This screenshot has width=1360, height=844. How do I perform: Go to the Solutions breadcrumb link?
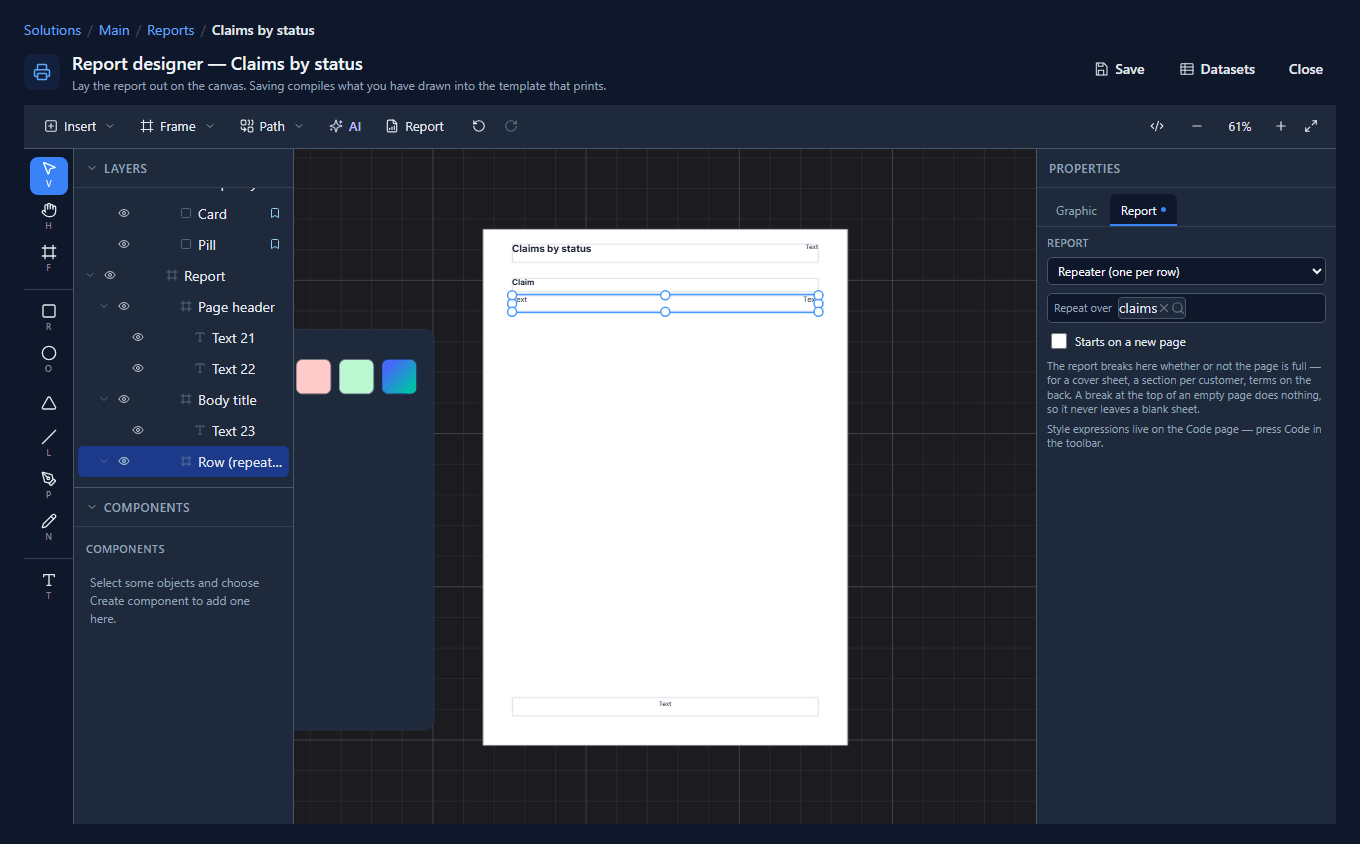coord(53,31)
